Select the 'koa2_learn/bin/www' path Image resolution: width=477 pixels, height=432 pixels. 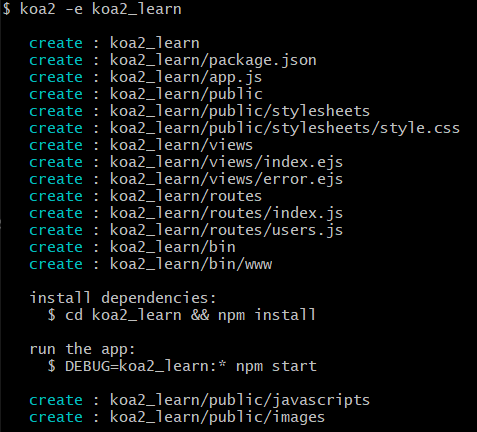[191, 264]
